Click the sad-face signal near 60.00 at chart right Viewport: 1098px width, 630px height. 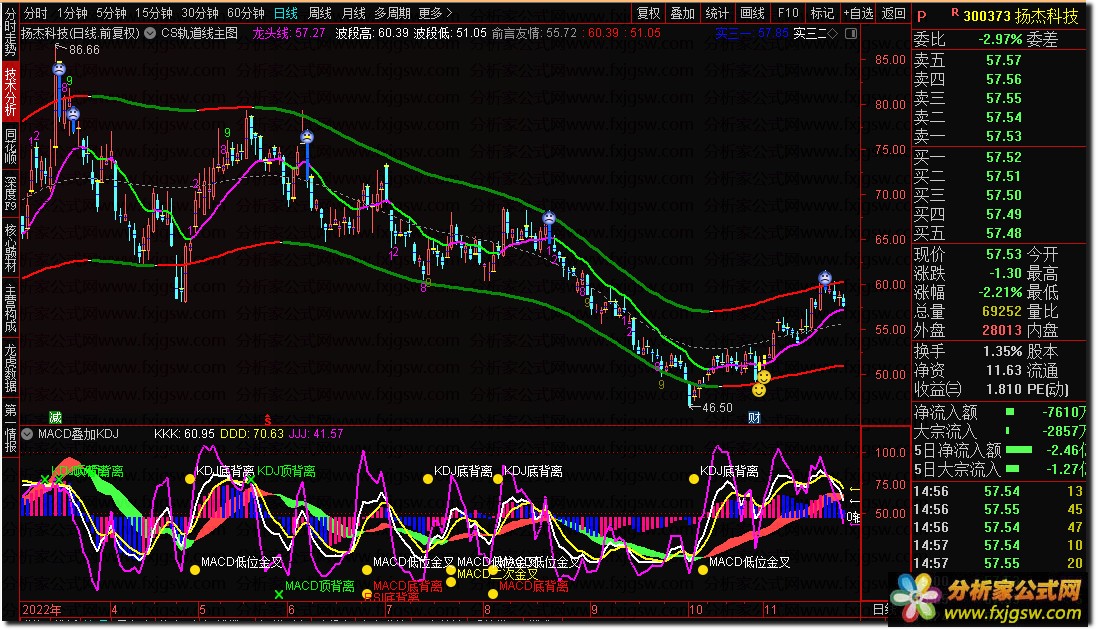825,278
